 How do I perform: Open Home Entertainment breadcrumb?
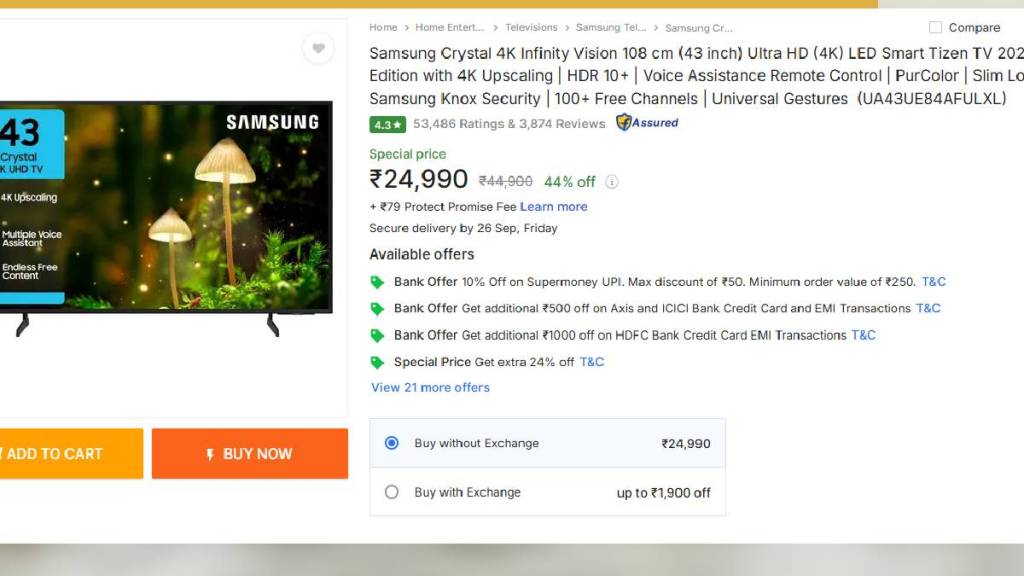pyautogui.click(x=449, y=28)
